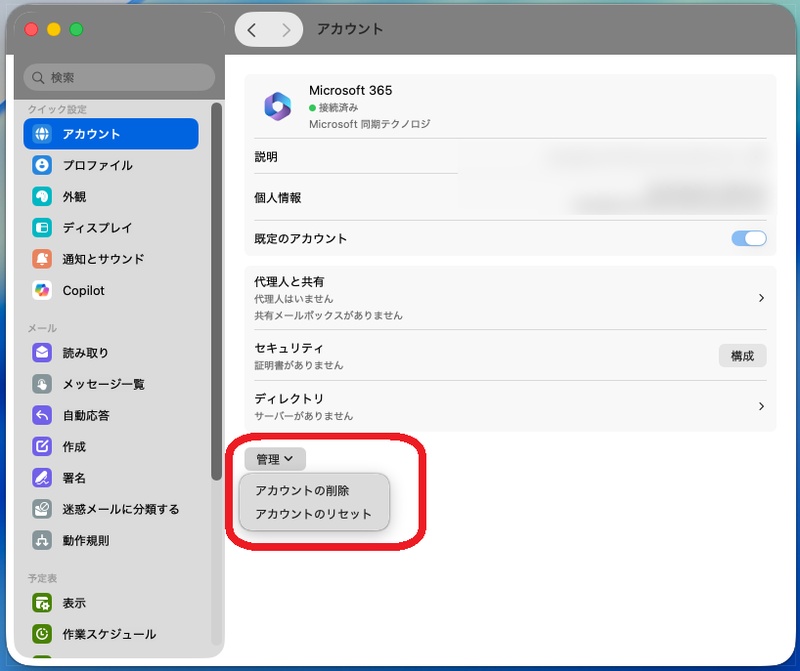Select the Copilot label in sidebar
The image size is (800, 671).
point(83,290)
